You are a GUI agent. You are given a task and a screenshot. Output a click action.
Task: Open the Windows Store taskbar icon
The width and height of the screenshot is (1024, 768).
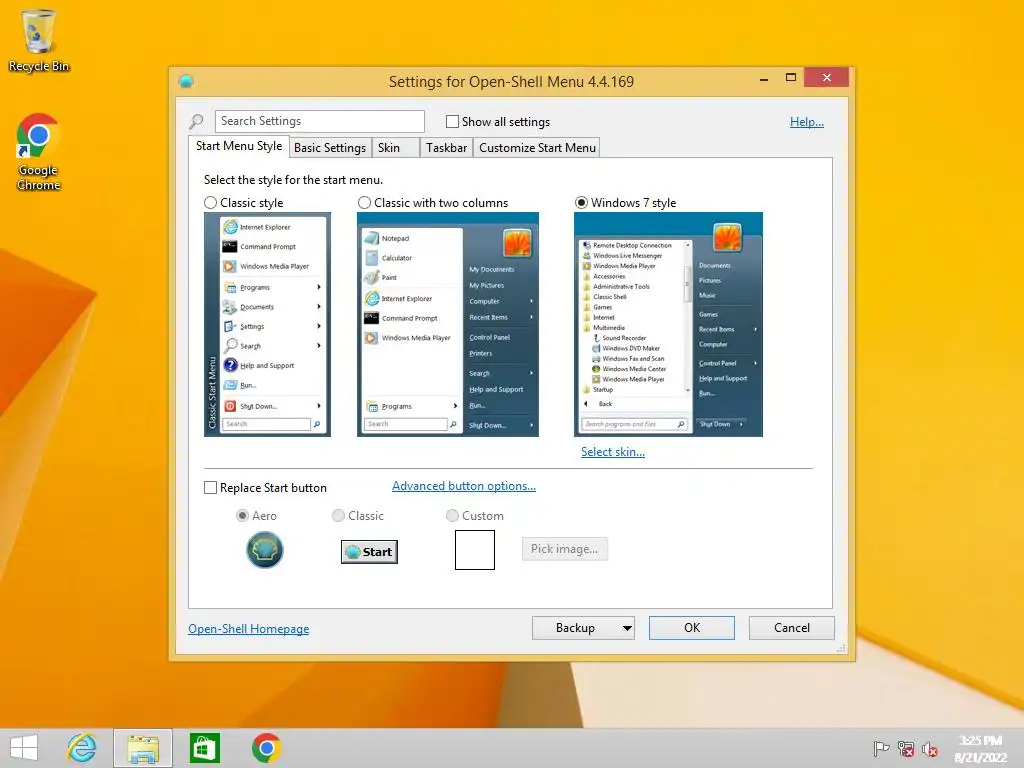pyautogui.click(x=204, y=748)
